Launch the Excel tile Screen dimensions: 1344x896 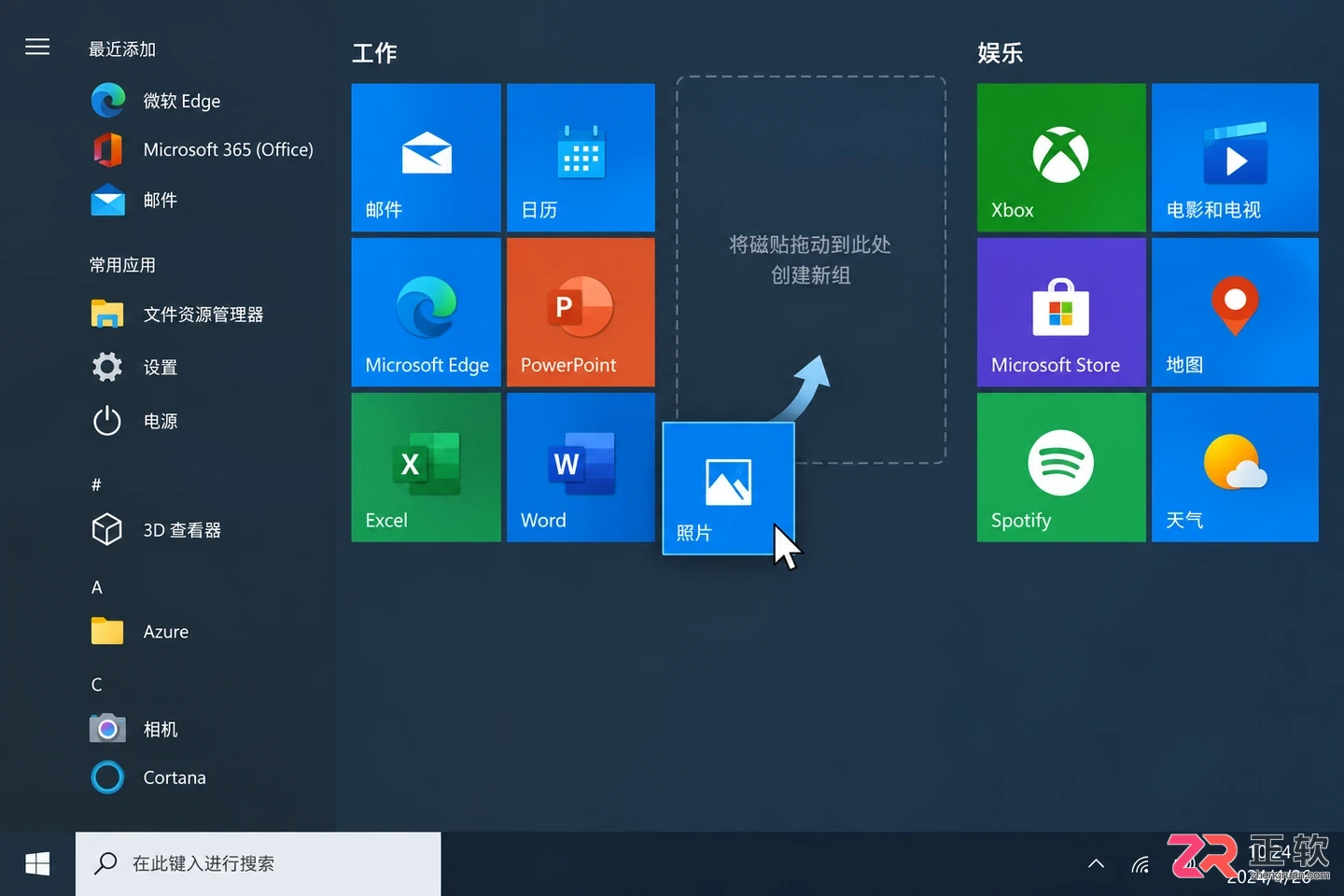pyautogui.click(x=426, y=467)
